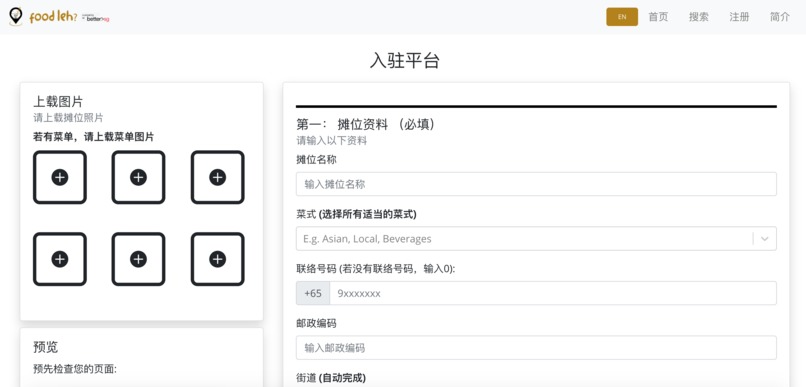The width and height of the screenshot is (806, 387).
Task: Open the 简介 navigation link
Action: pyautogui.click(x=780, y=17)
